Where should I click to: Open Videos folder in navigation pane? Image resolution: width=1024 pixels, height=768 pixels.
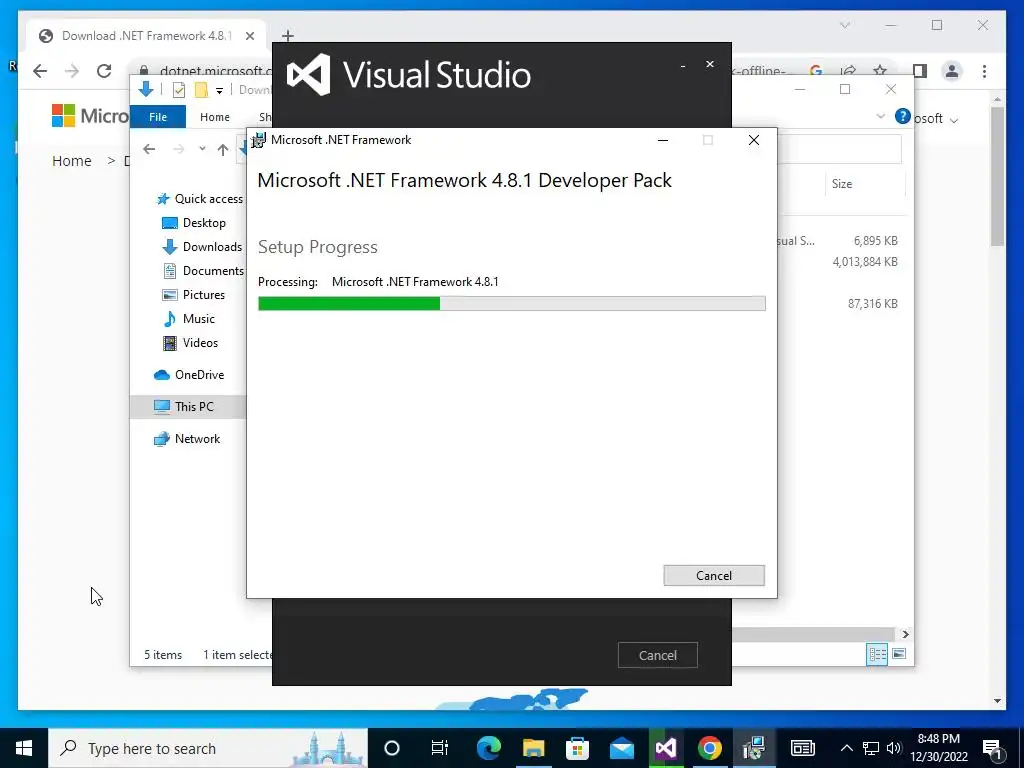(190, 343)
